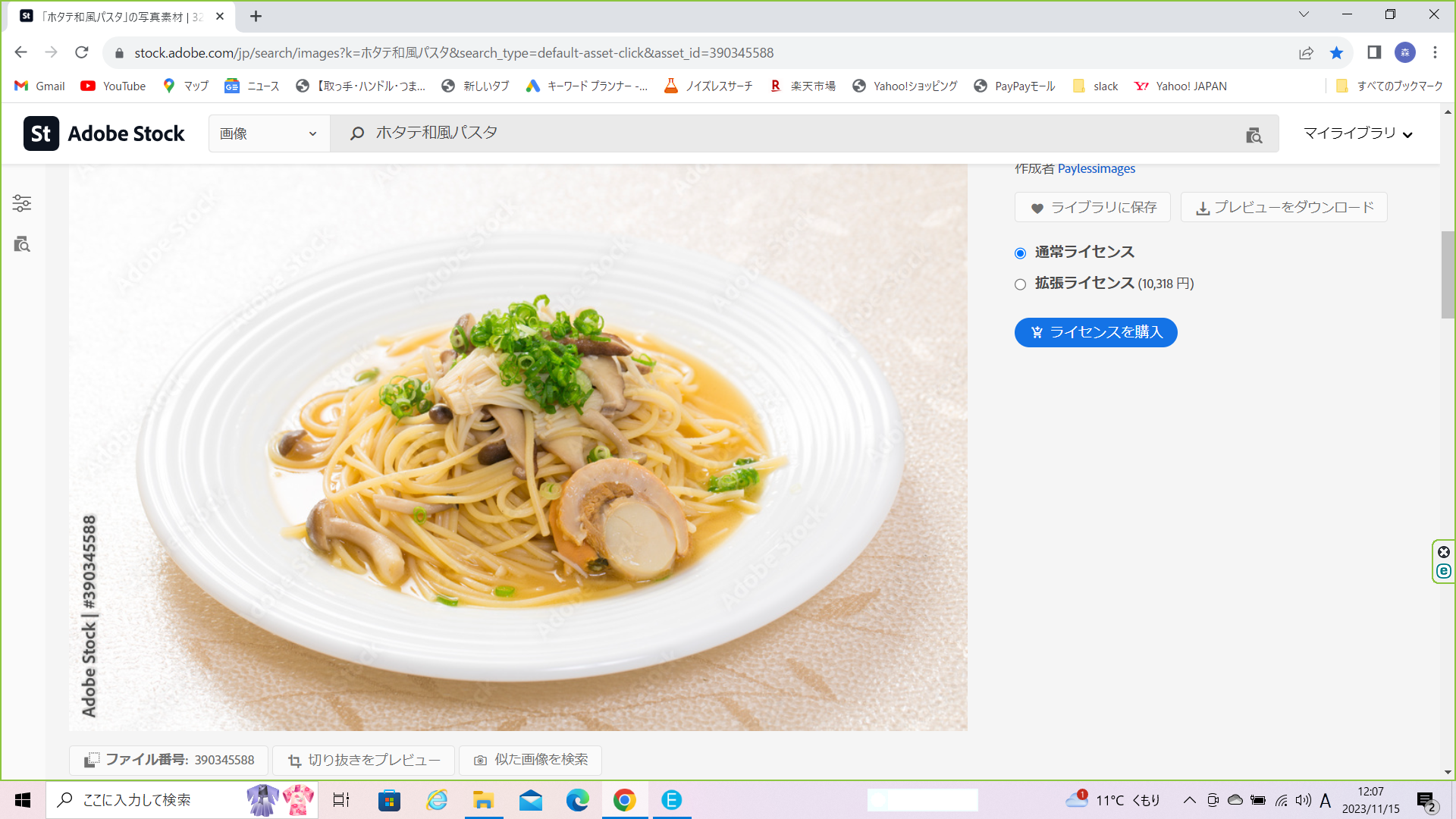Click the browser address bar URL
Viewport: 1456px width, 819px height.
tap(453, 52)
